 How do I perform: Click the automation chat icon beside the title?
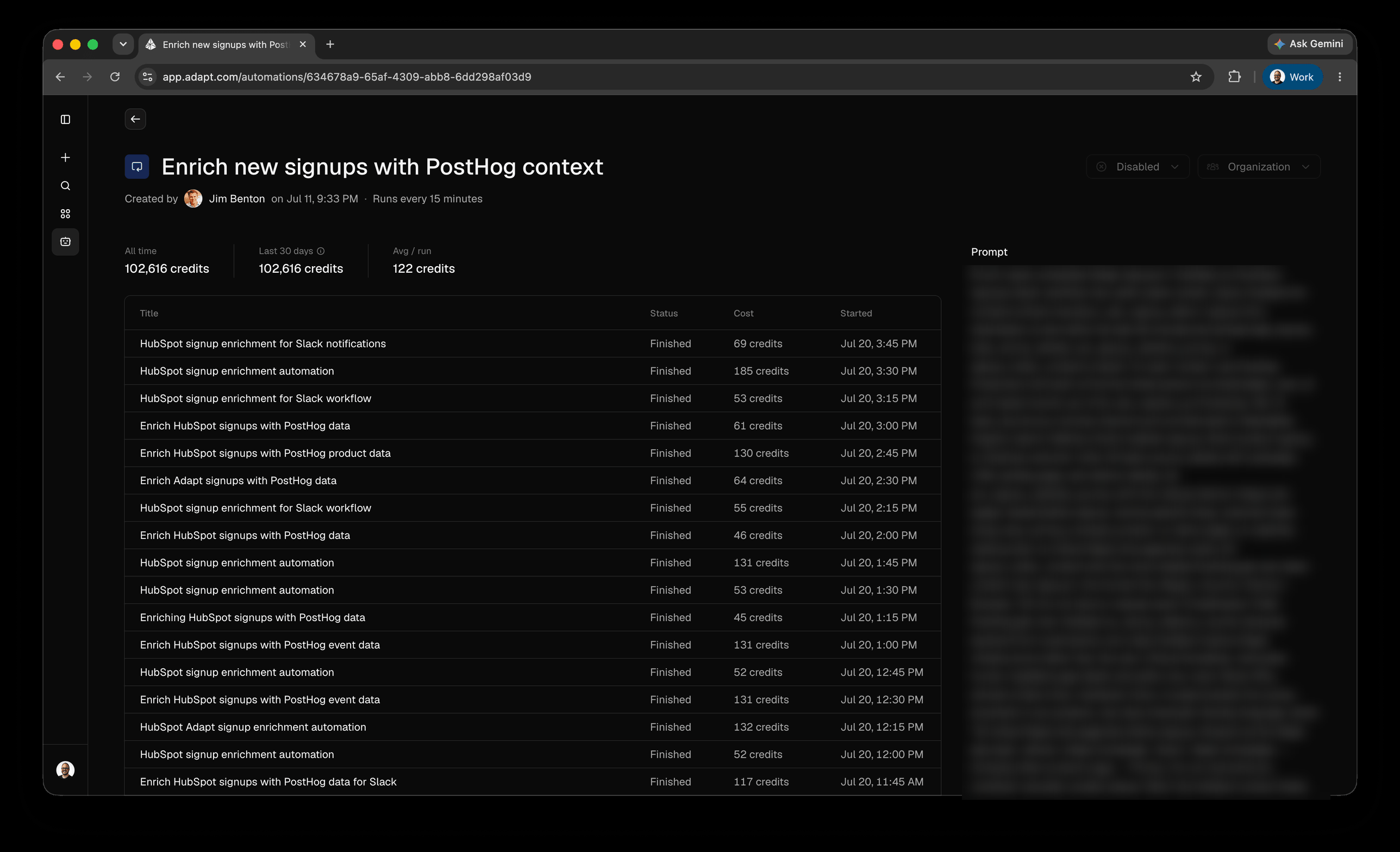pos(137,167)
